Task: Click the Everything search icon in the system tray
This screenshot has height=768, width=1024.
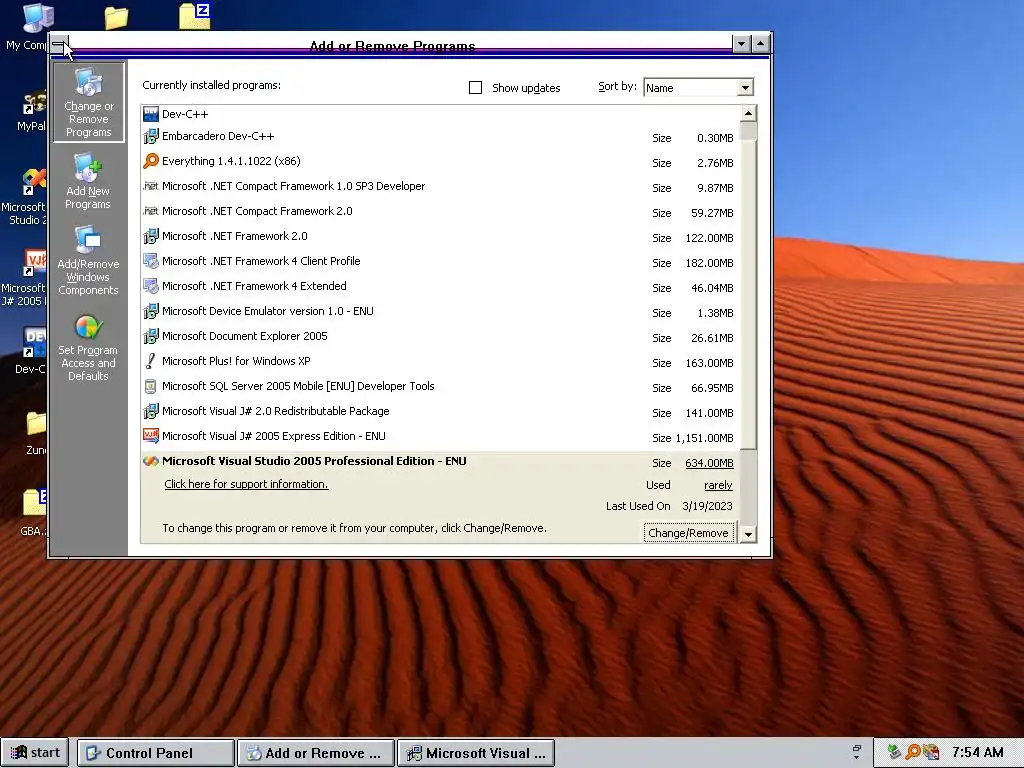Action: (912, 752)
